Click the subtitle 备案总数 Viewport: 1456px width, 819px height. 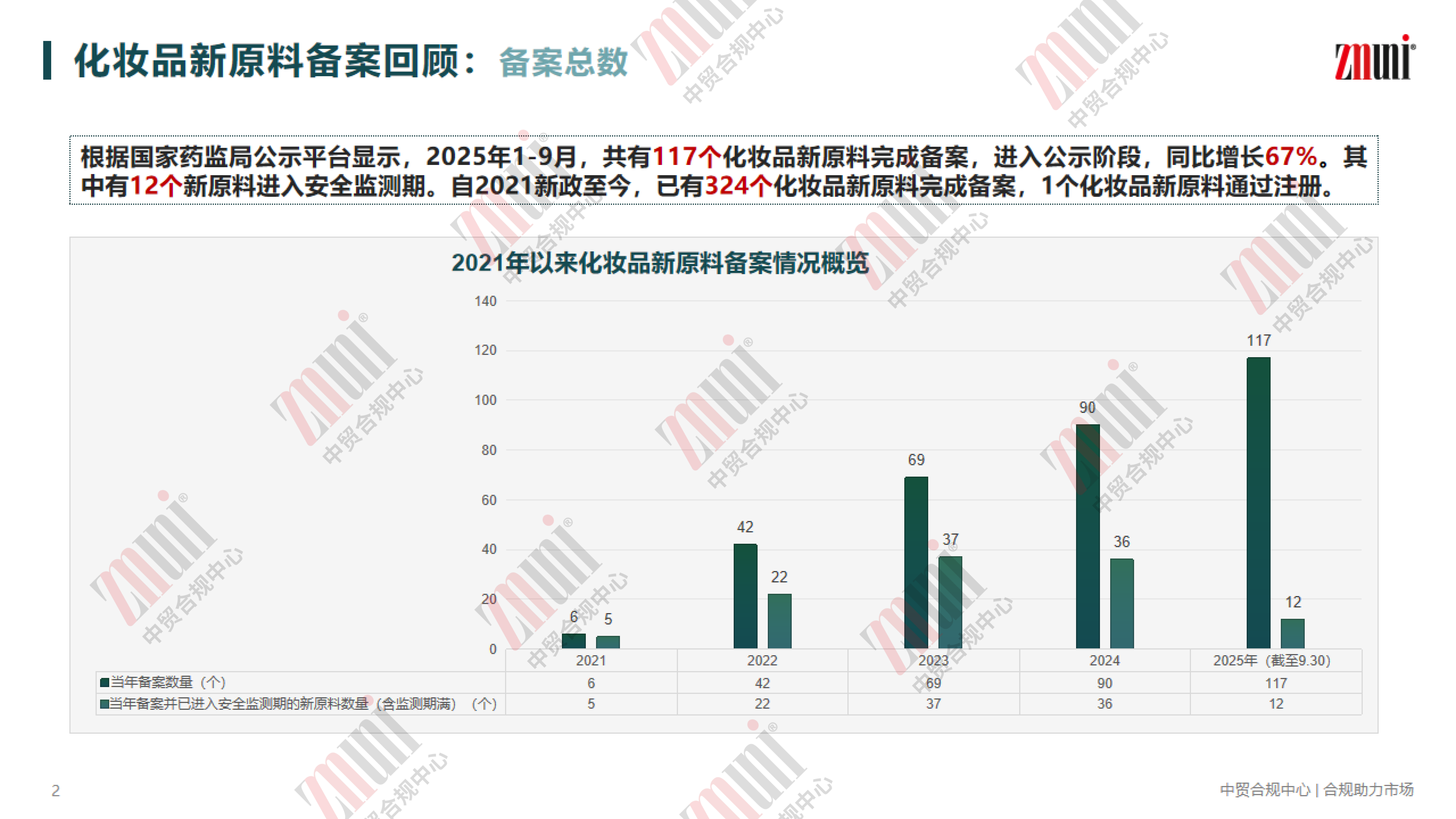(563, 62)
